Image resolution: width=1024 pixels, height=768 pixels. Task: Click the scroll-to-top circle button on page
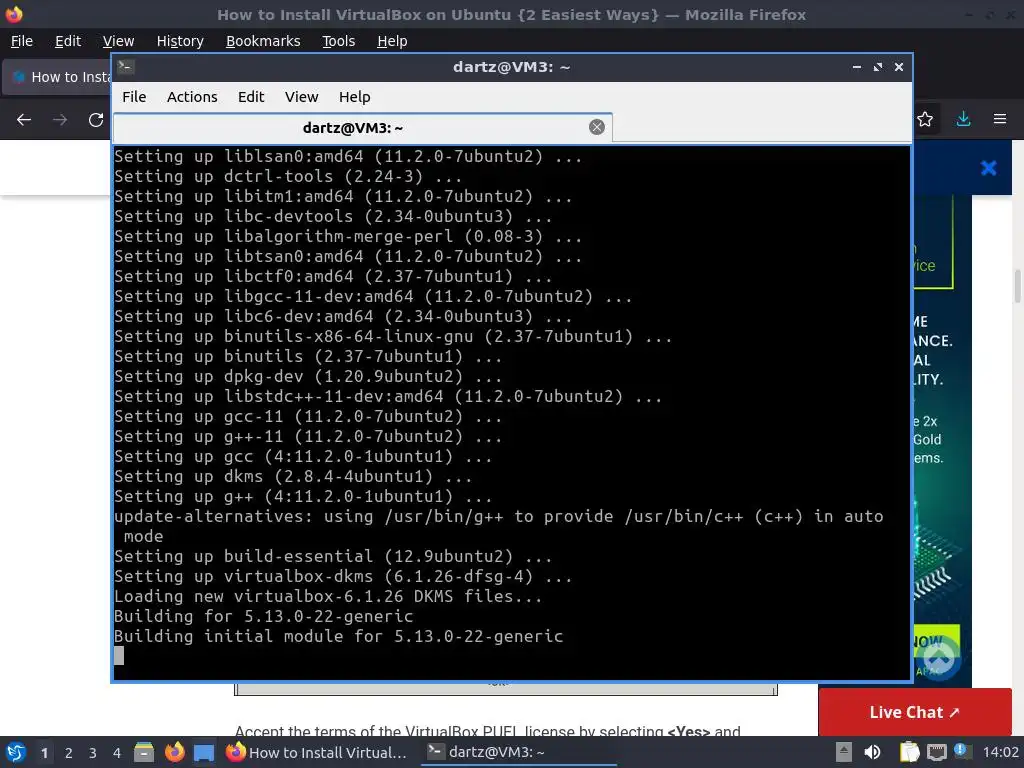pos(938,658)
